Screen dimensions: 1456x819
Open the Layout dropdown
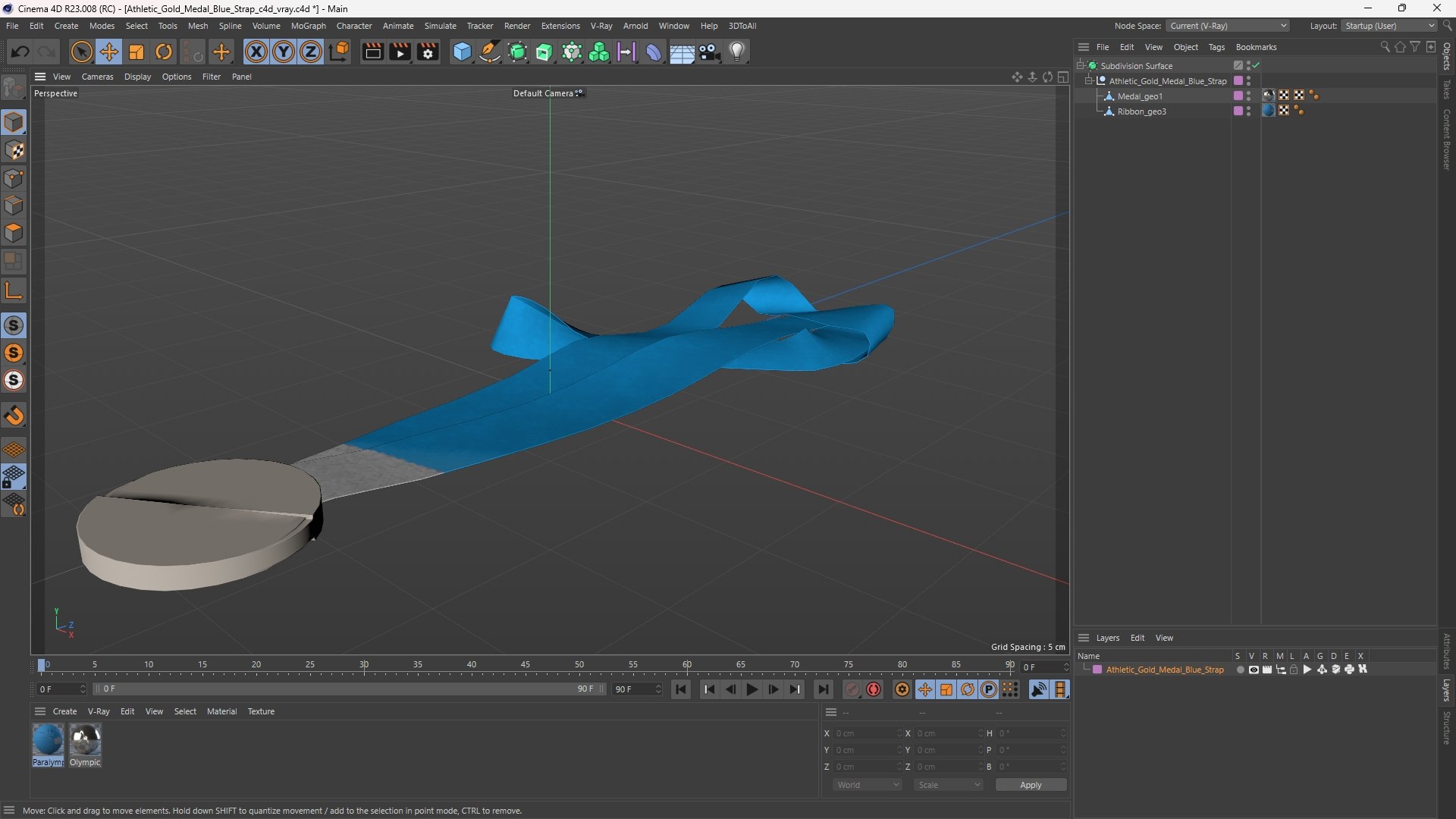click(1389, 26)
